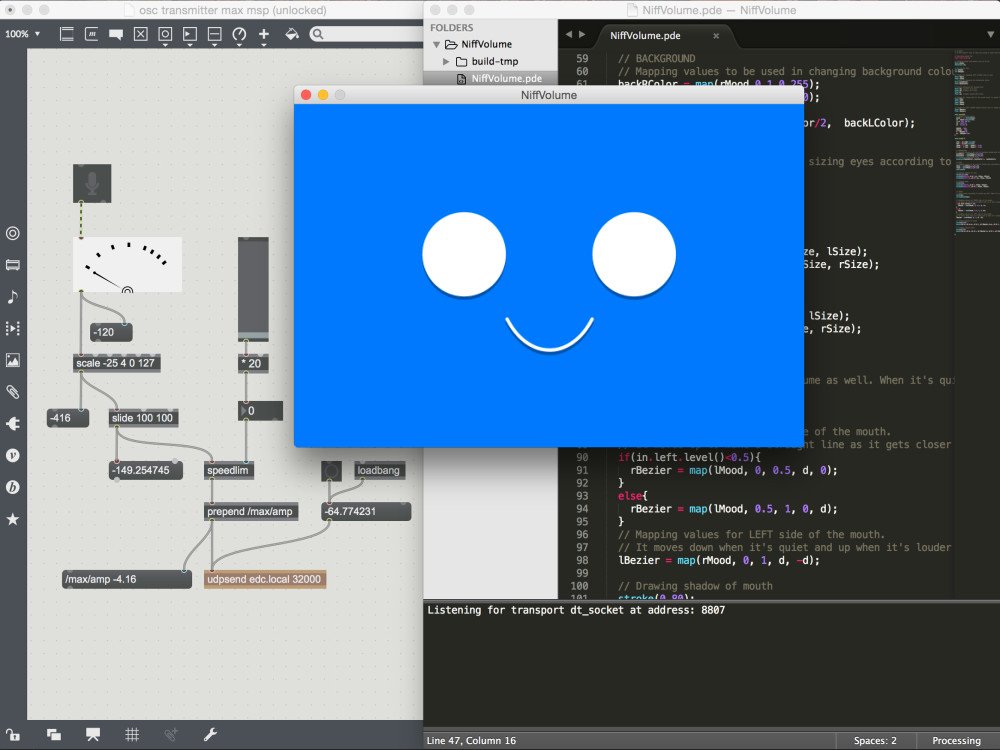The width and height of the screenshot is (1000, 750).
Task: Open the BEAP modules icon in sidebar
Action: (13, 487)
